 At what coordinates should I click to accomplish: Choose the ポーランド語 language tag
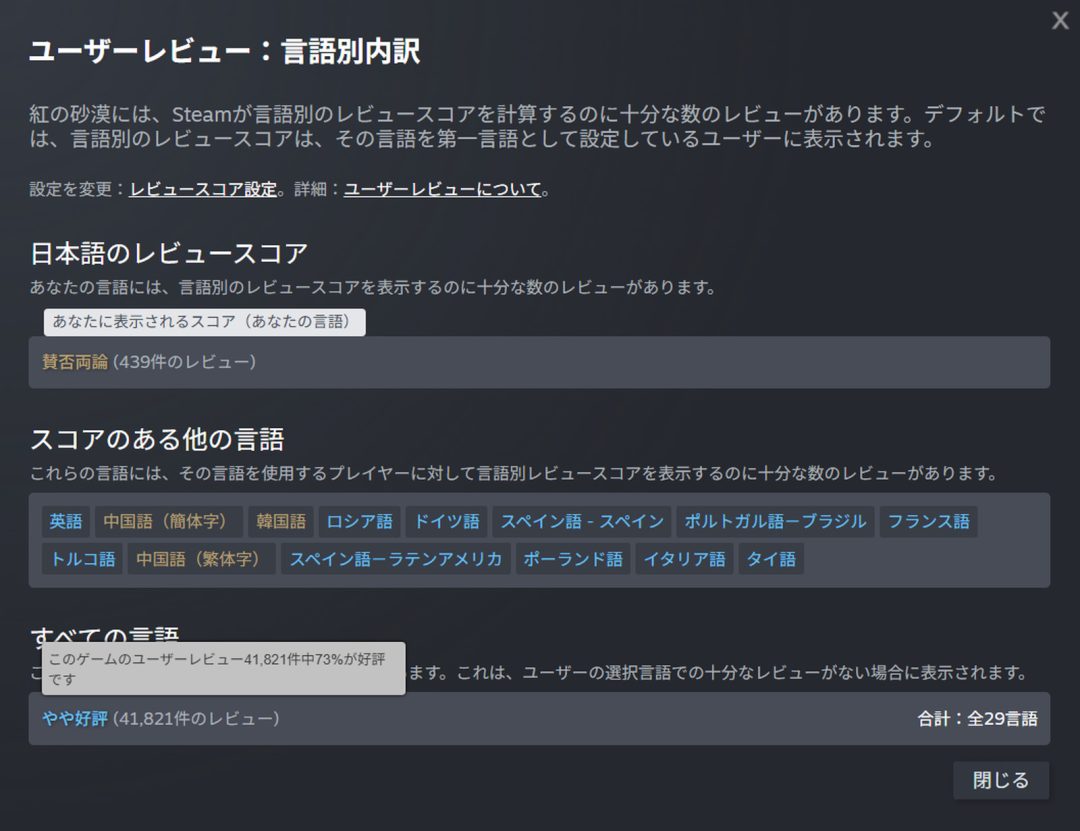point(573,559)
